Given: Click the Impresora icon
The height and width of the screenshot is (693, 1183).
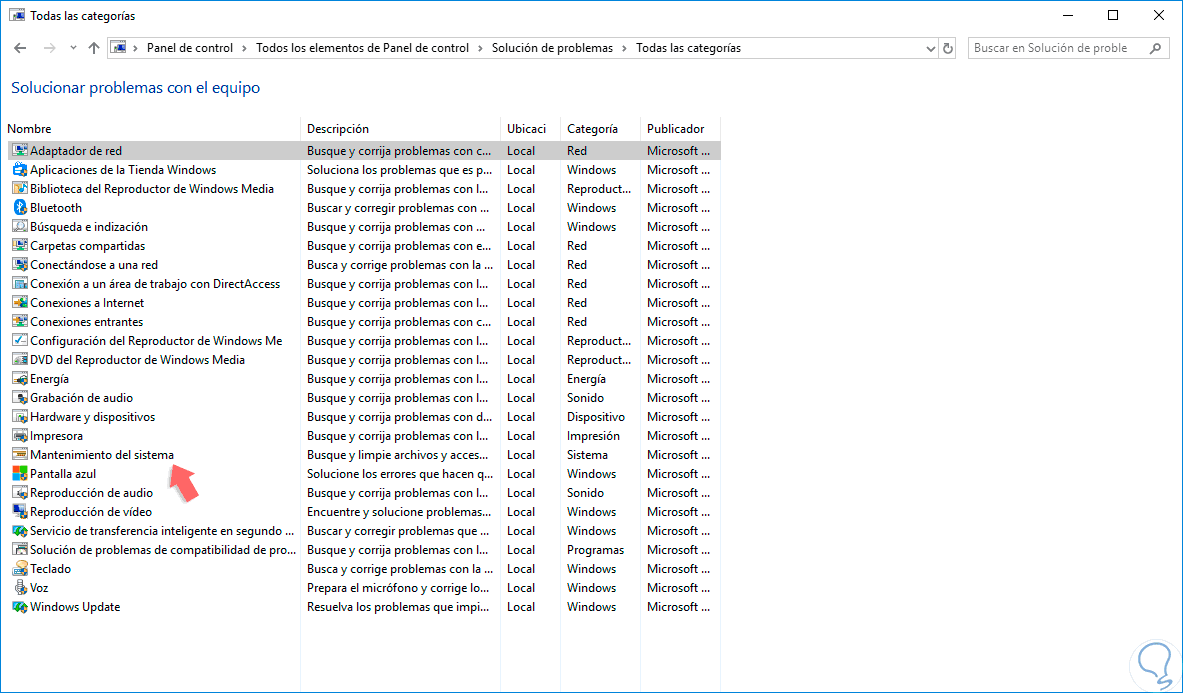Looking at the screenshot, I should (x=20, y=436).
